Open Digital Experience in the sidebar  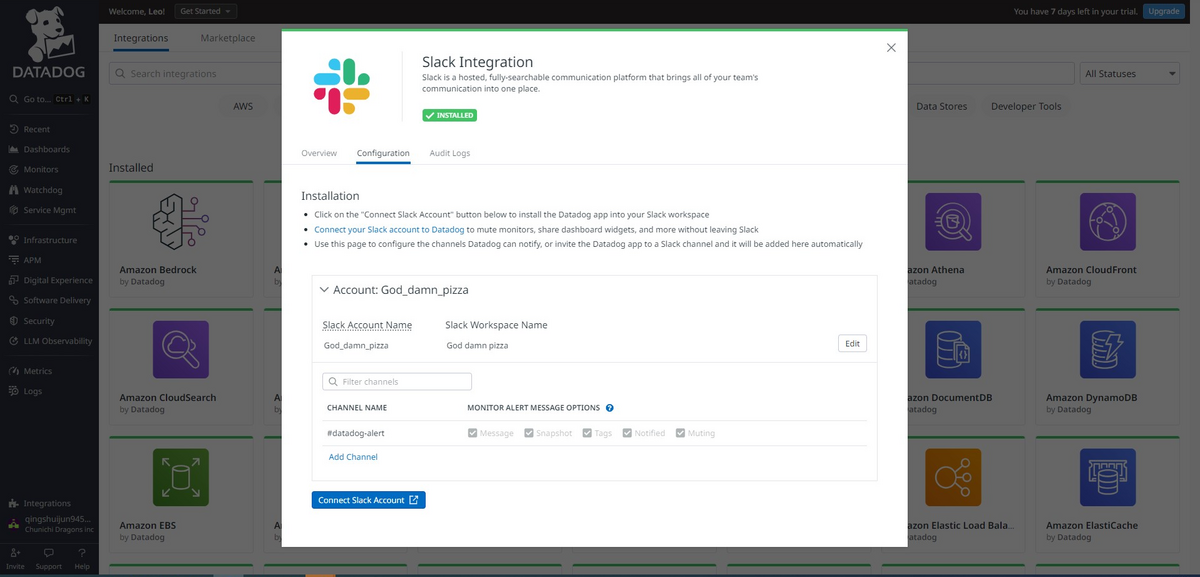coord(50,280)
